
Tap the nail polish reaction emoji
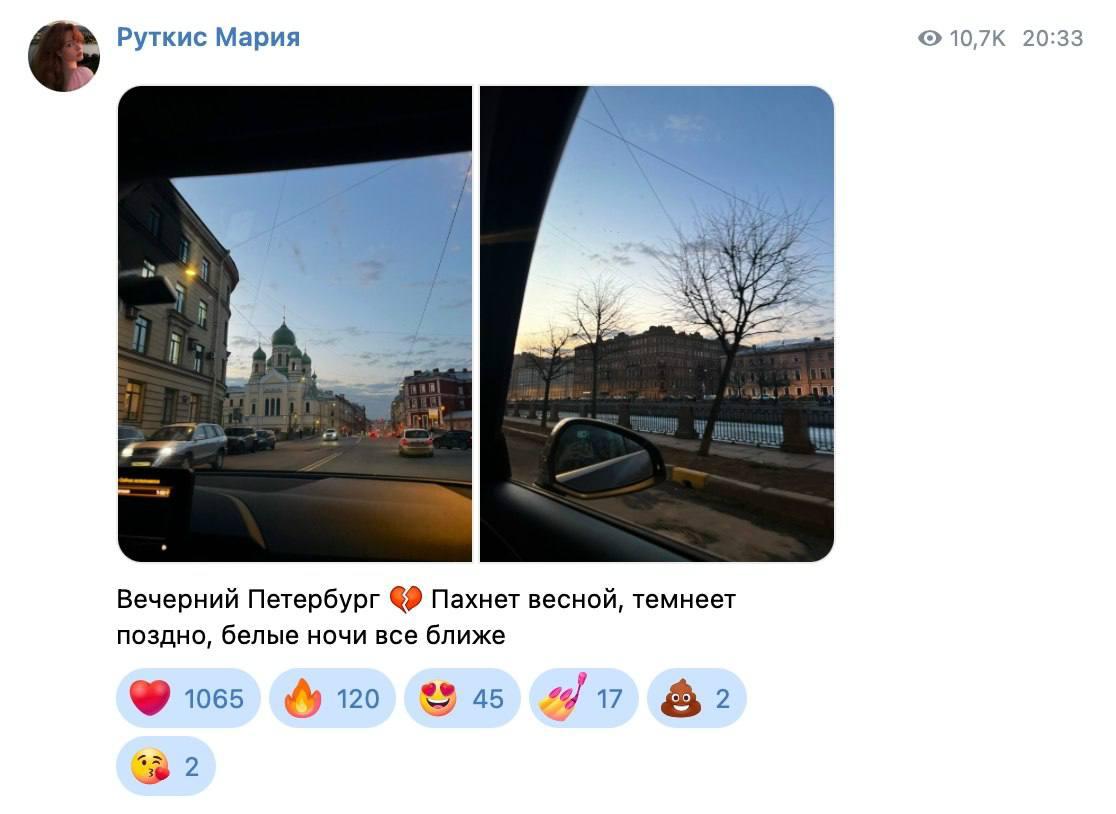(563, 698)
